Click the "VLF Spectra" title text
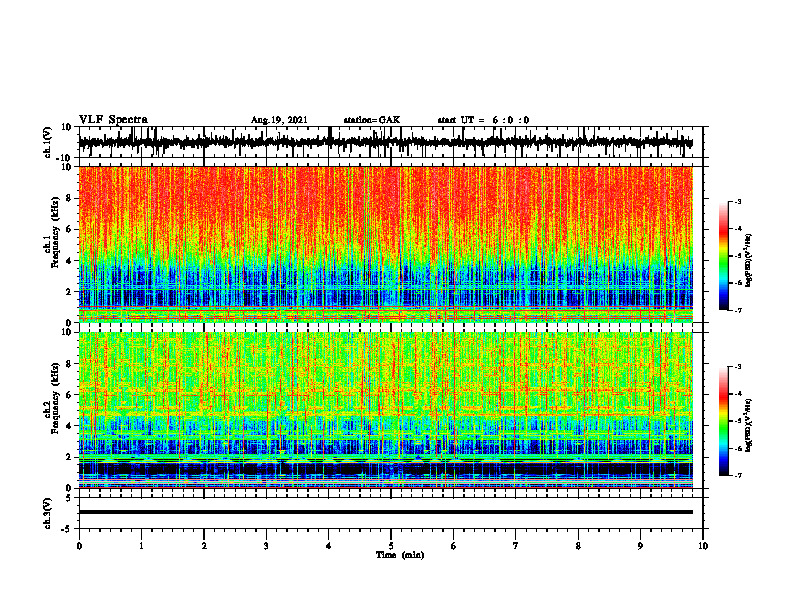 [113, 120]
